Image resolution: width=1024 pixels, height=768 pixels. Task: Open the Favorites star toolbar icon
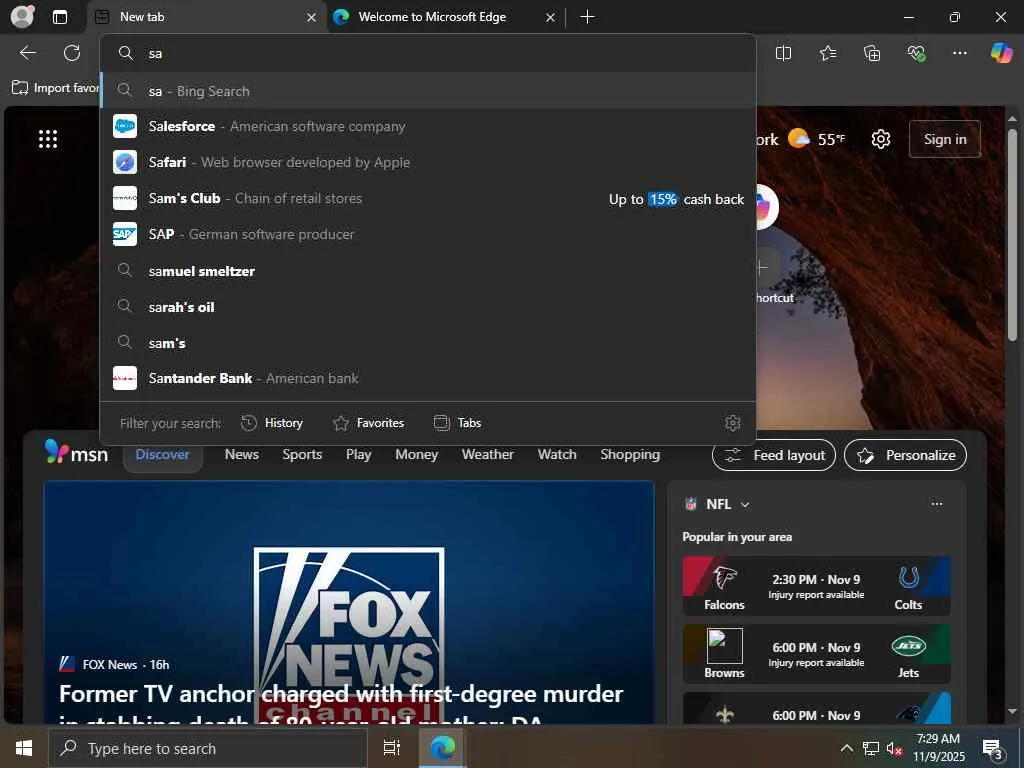827,54
